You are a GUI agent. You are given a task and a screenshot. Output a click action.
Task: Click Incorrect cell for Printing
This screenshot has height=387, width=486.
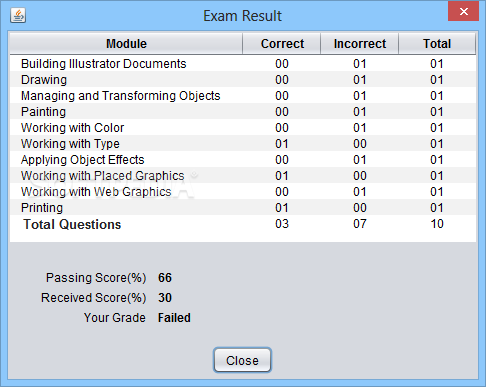pos(360,207)
